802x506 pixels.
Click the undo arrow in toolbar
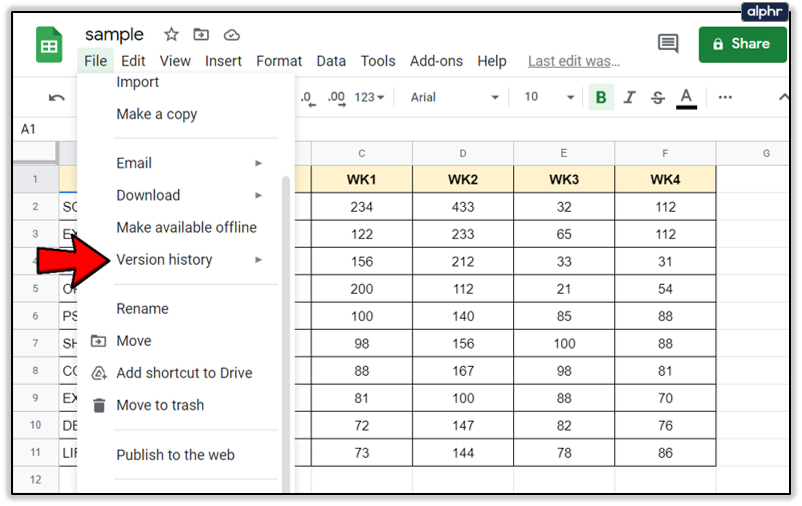pyautogui.click(x=57, y=97)
